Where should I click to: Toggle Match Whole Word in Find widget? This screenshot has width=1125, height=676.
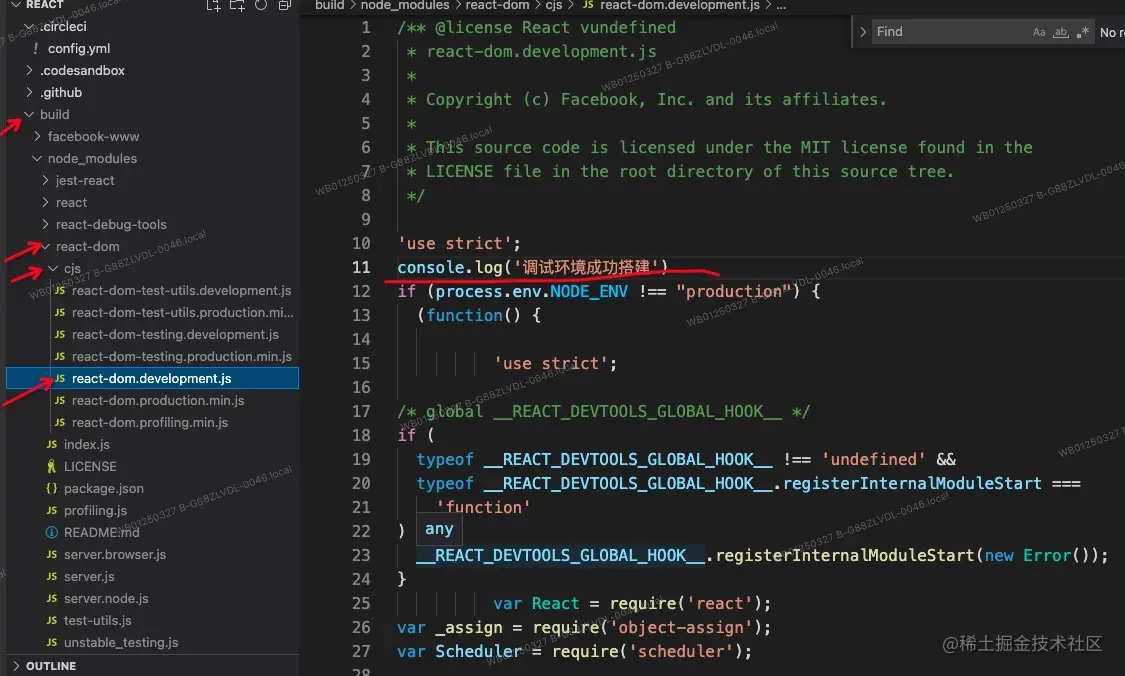(1060, 32)
